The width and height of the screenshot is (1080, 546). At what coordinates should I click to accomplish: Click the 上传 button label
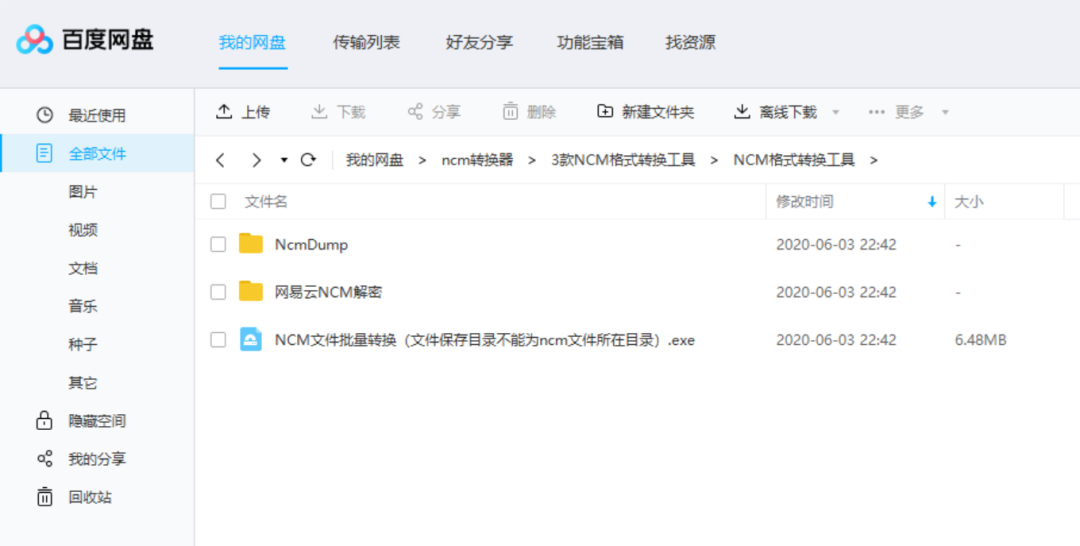(x=256, y=112)
